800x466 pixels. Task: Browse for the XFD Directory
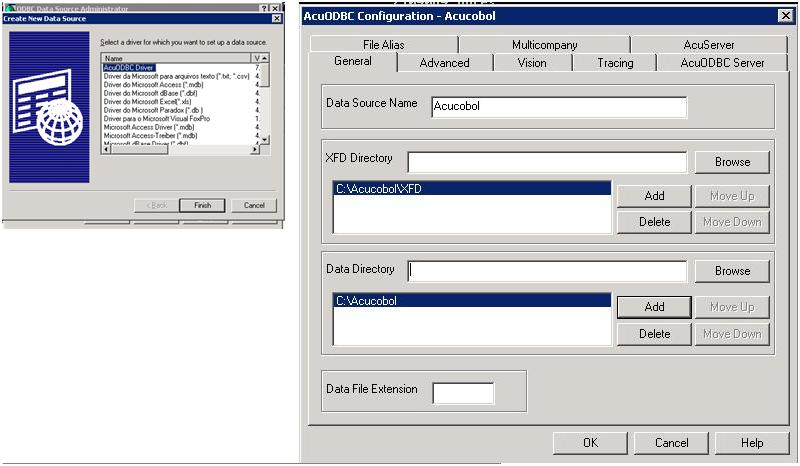pos(732,162)
